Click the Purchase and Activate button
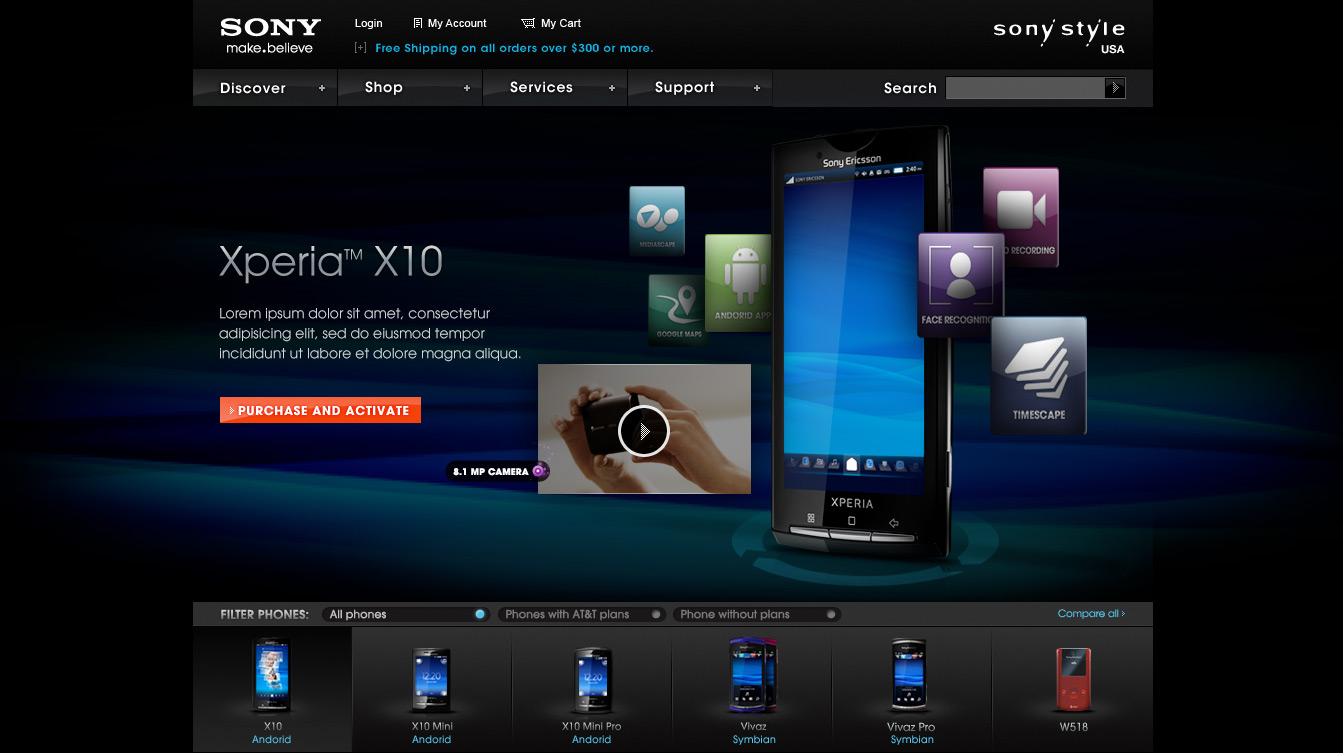The height and width of the screenshot is (753, 1343). [320, 410]
